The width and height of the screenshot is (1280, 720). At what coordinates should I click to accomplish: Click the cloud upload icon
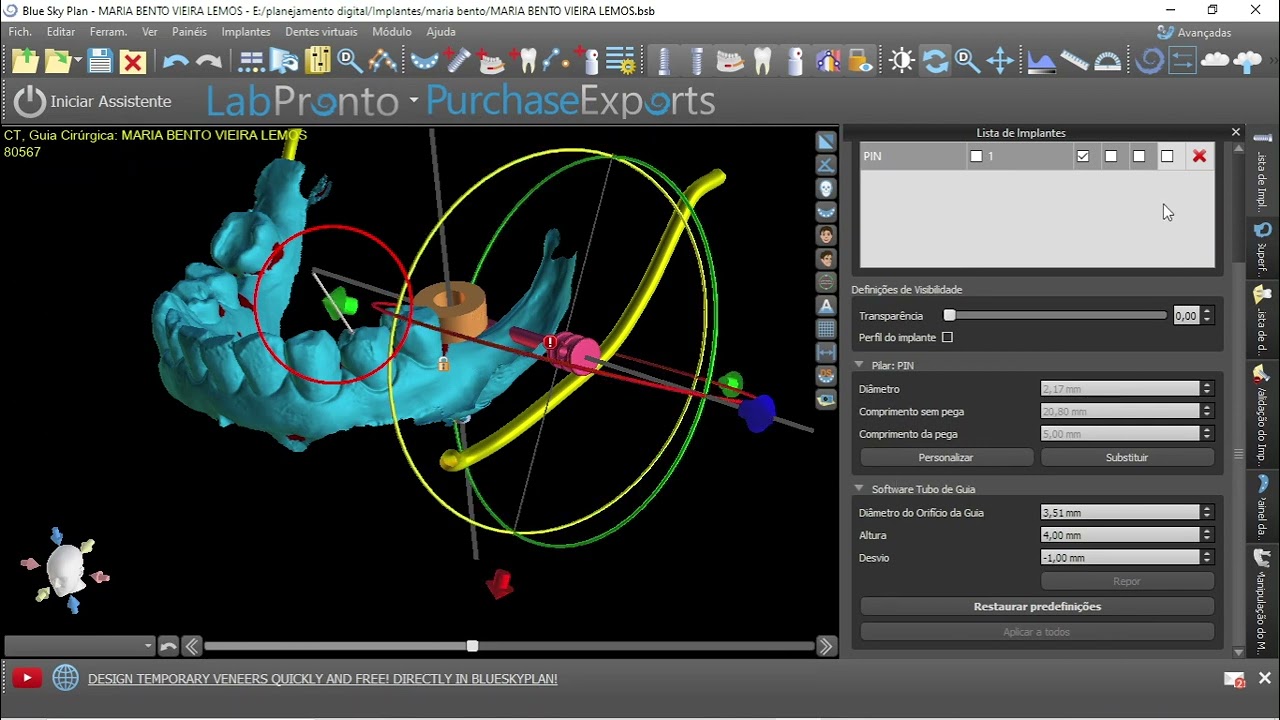tap(1247, 62)
